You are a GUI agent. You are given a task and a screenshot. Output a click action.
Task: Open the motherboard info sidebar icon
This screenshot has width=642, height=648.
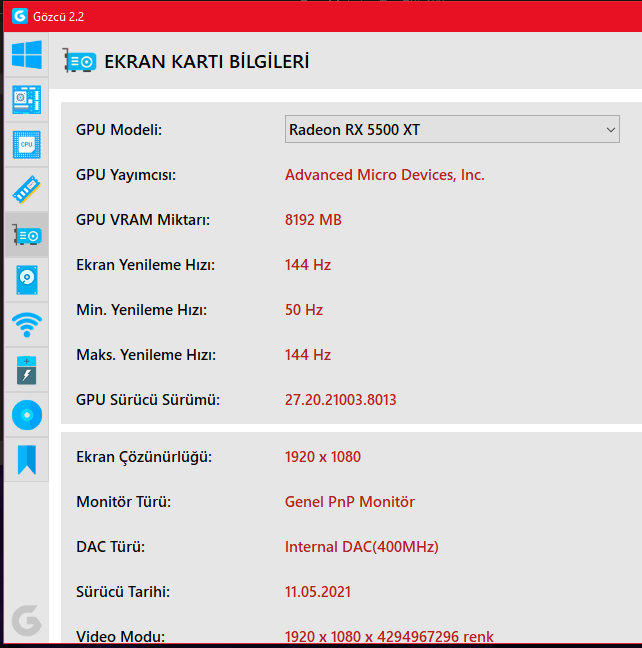click(x=27, y=100)
